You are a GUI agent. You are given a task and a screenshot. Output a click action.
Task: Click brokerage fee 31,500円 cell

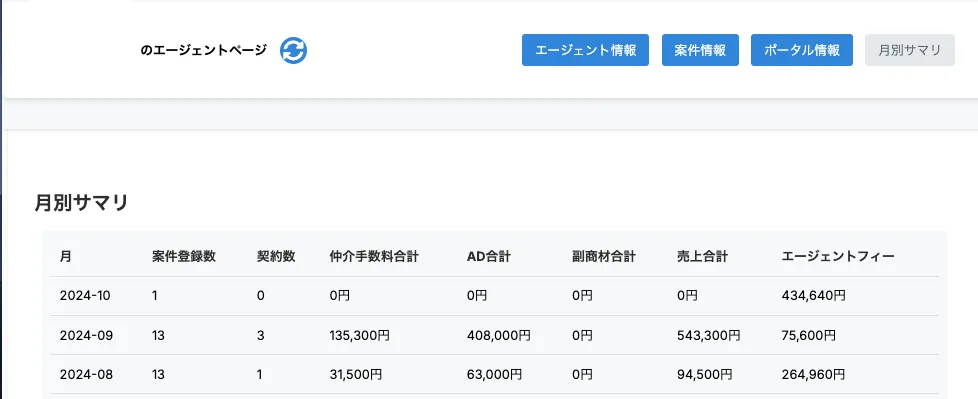356,375
